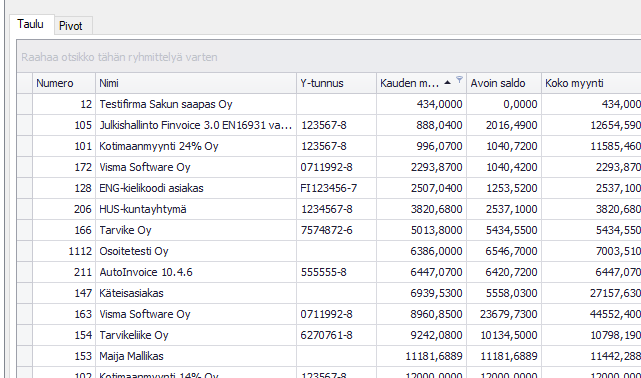Viewport: 641px width, 378px height.
Task: Sort by the Numero column header
Action: (x=64, y=83)
